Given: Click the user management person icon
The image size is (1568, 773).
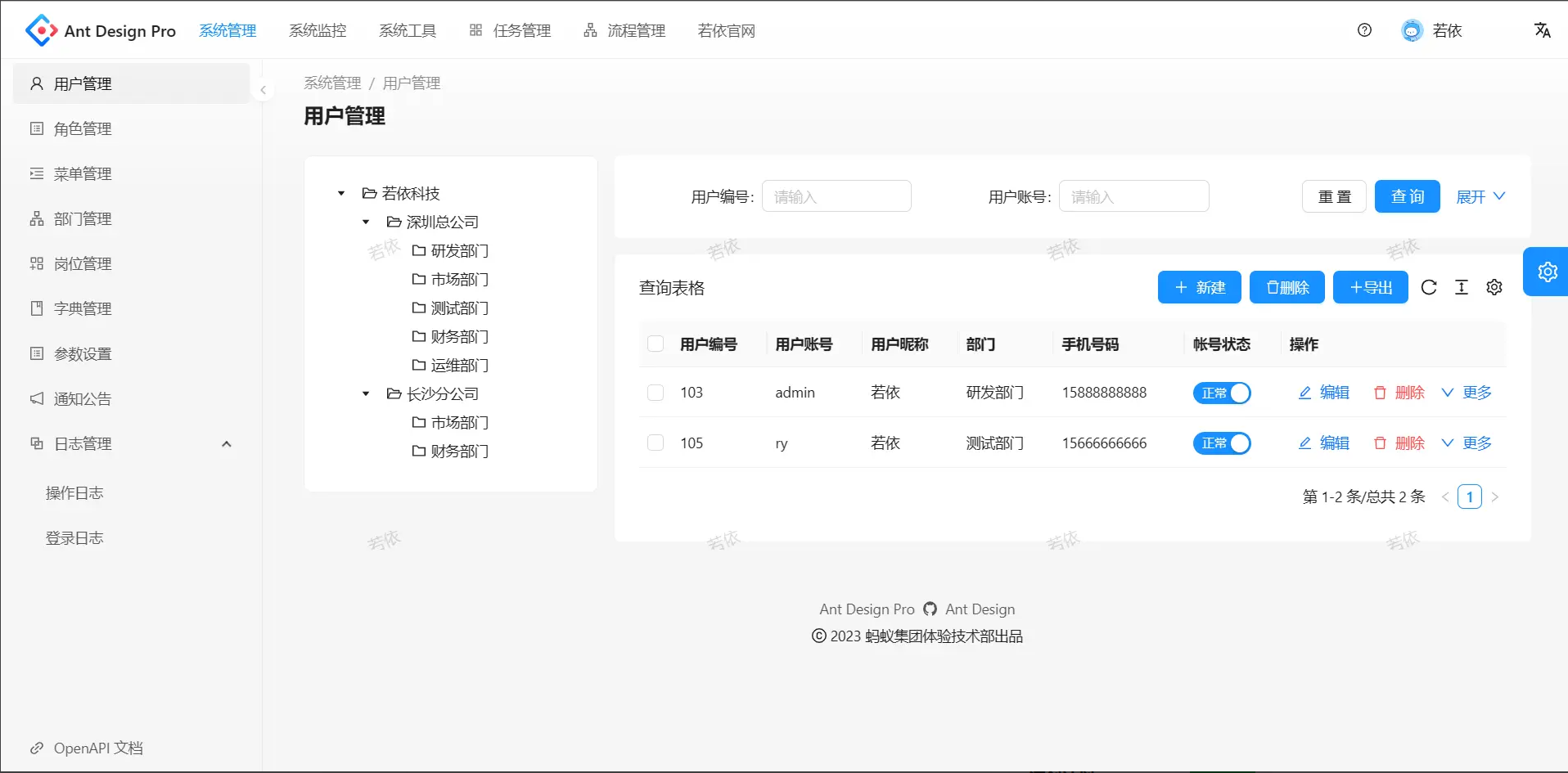Looking at the screenshot, I should [37, 83].
